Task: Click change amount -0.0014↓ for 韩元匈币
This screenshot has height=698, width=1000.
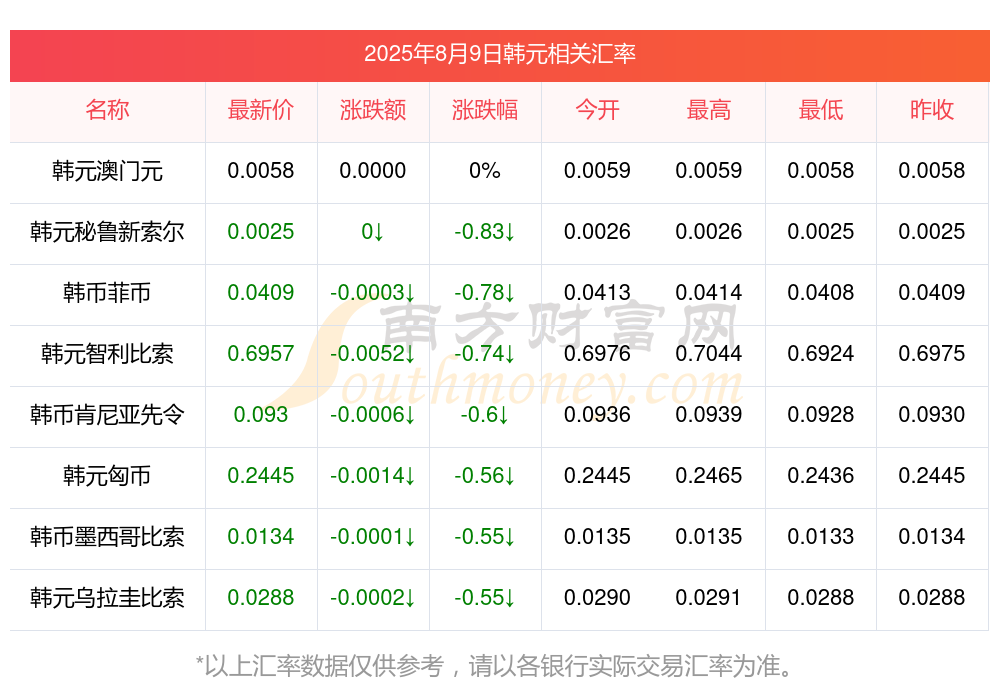Action: click(x=373, y=475)
